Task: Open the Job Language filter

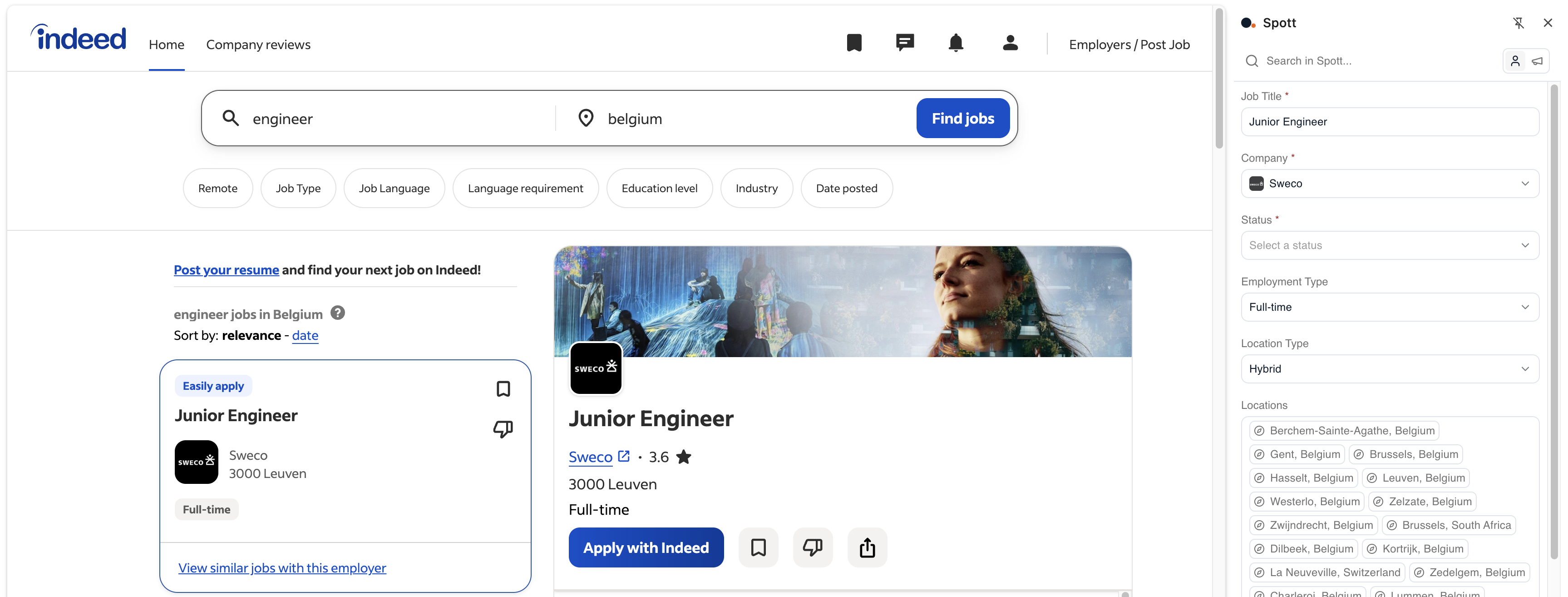Action: point(394,188)
